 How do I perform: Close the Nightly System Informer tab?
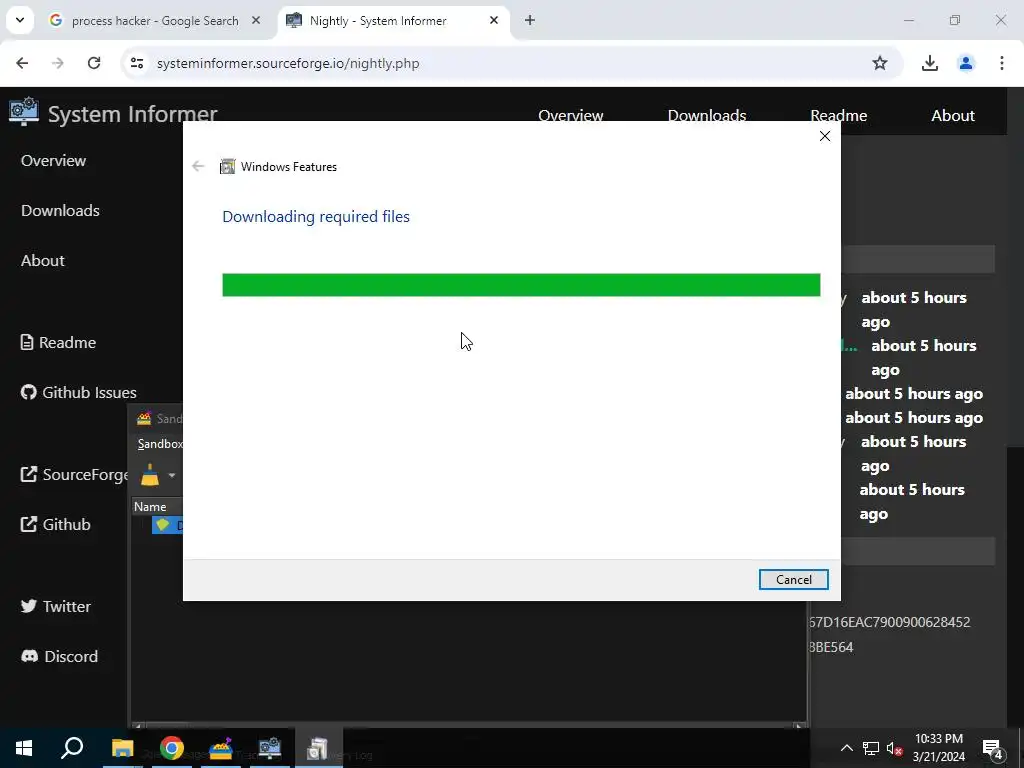pyautogui.click(x=494, y=21)
